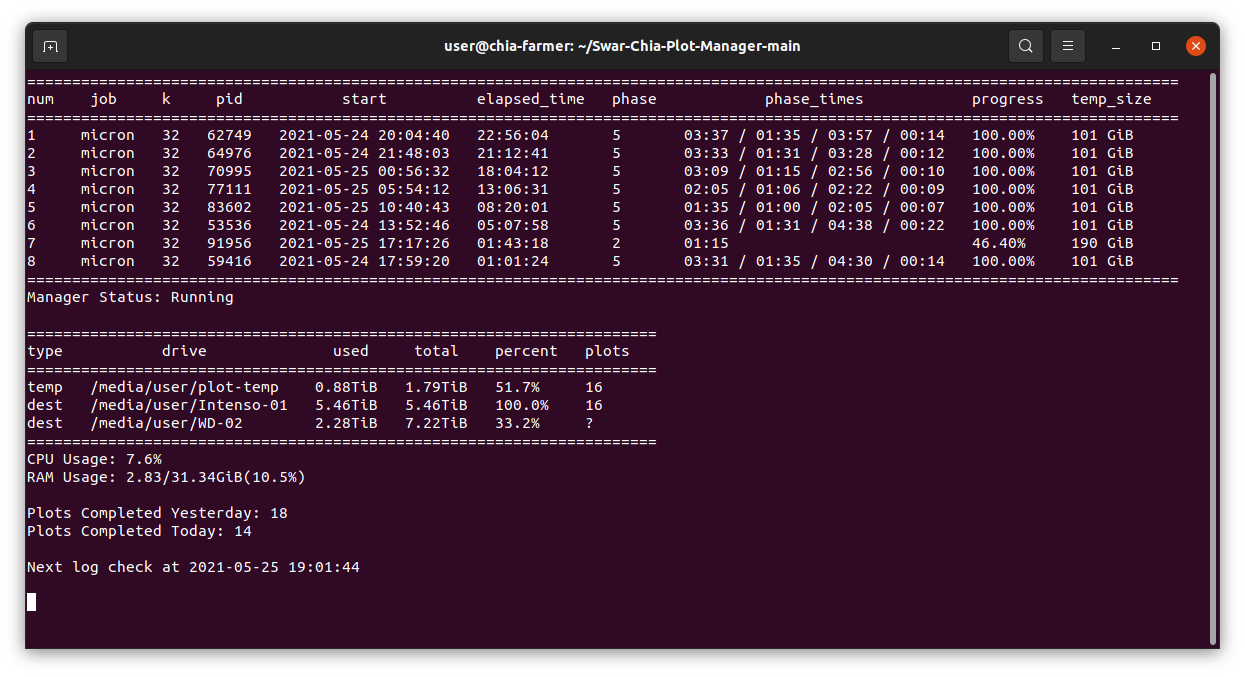Image resolution: width=1245 pixels, height=677 pixels.
Task: Click the window title showing Swar-Chia-Plot-Manager-main
Action: (622, 45)
